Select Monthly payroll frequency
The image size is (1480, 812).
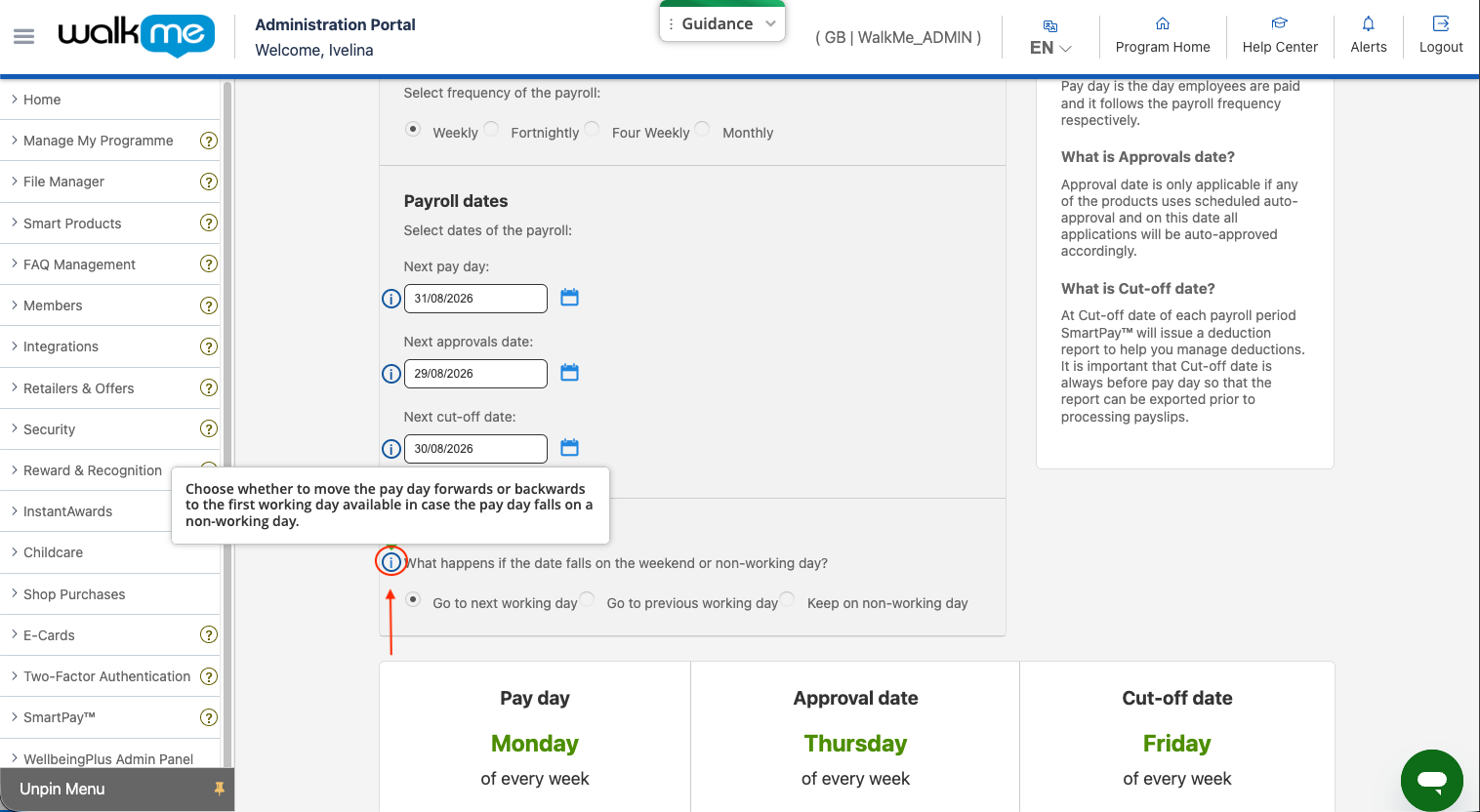(x=702, y=129)
